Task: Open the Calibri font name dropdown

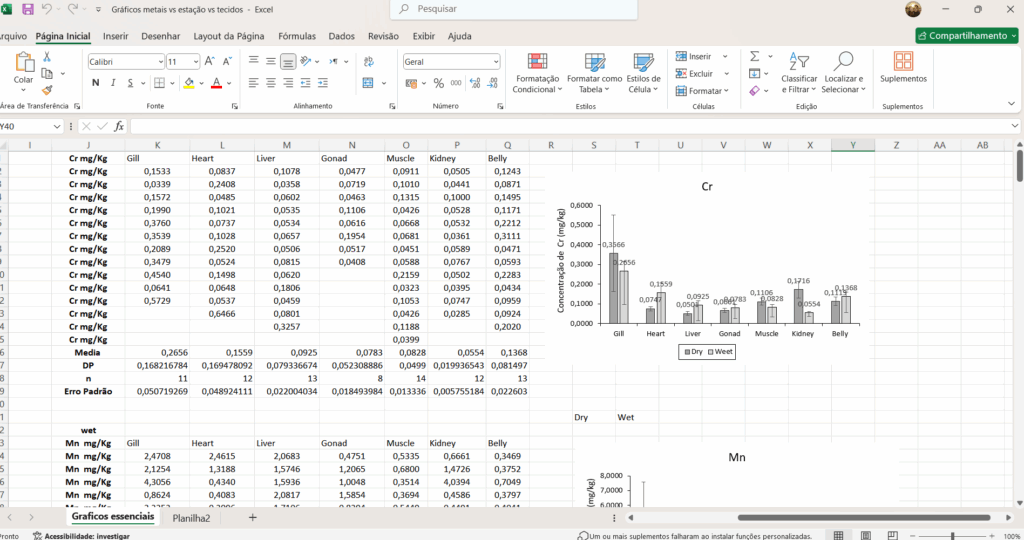Action: [x=160, y=61]
